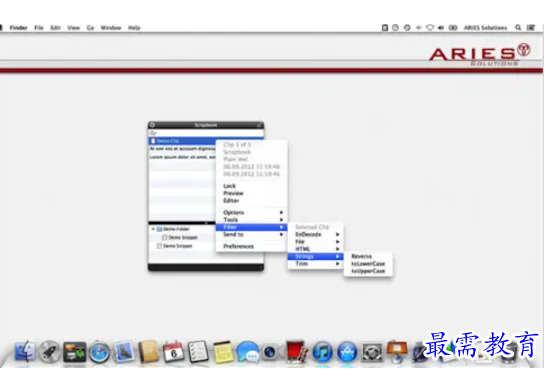Screen dimensions: 547x376
Task: Open the Window menu in menu bar
Action: click(x=111, y=28)
